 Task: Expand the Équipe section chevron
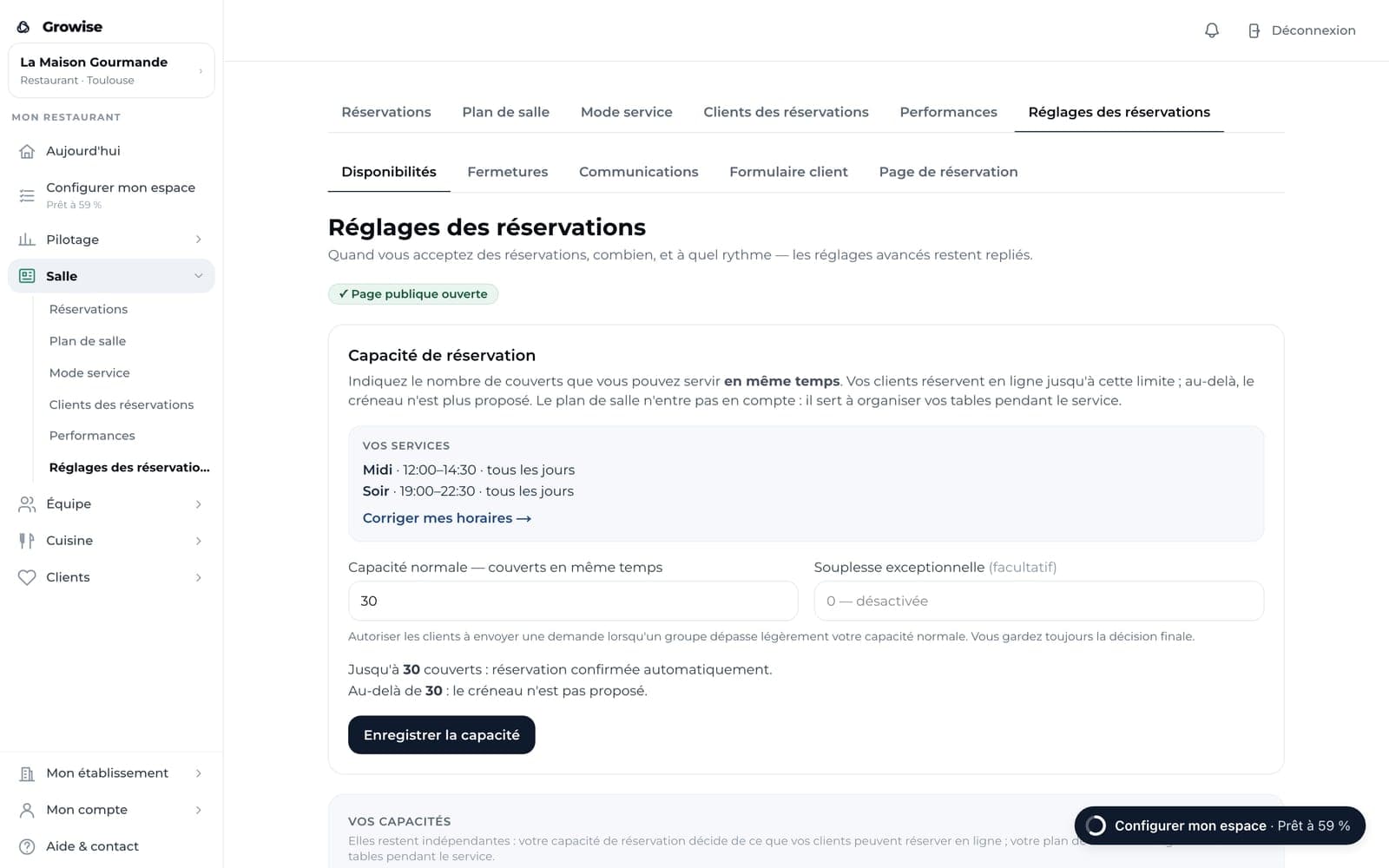[198, 504]
